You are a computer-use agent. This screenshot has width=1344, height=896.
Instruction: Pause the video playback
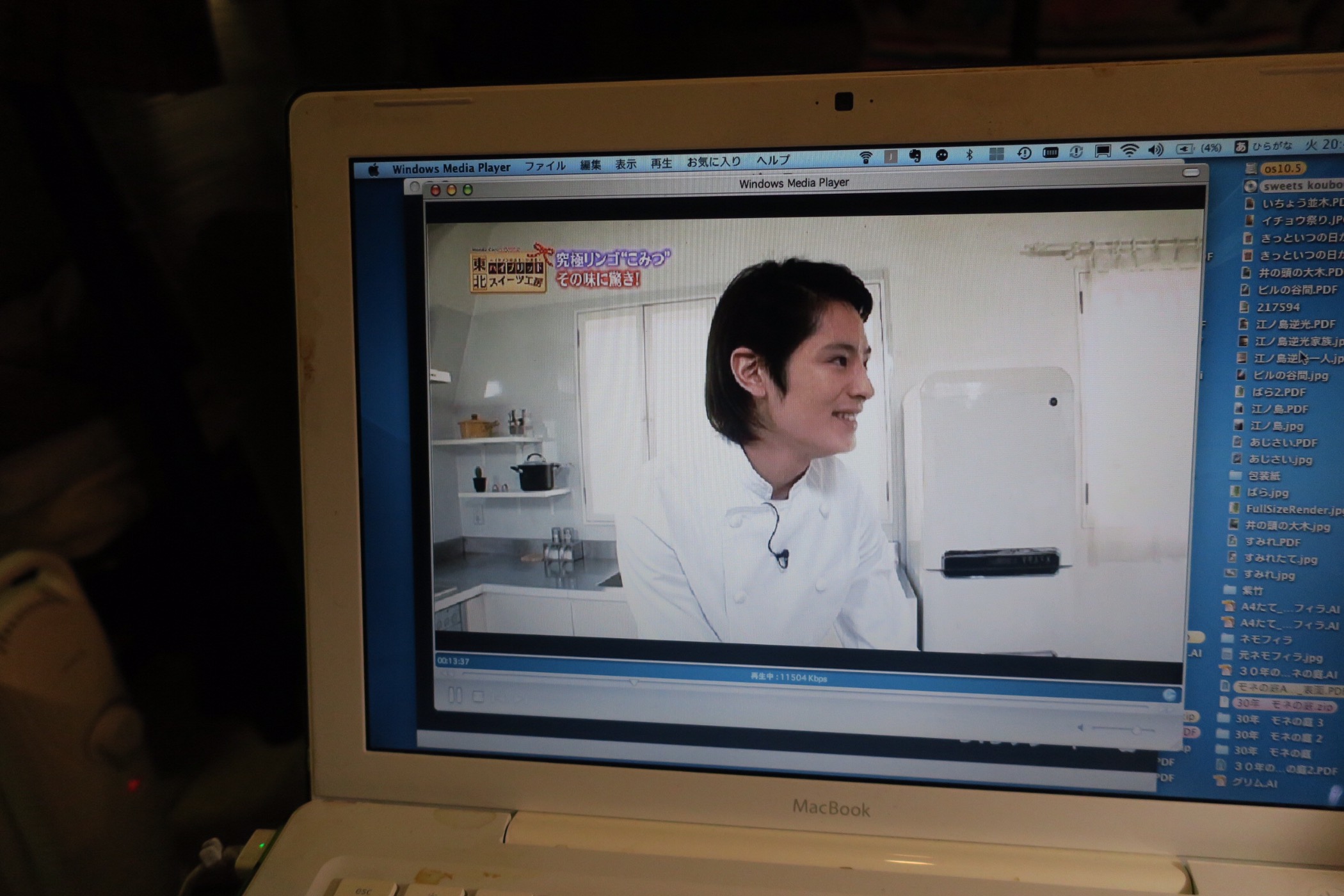[x=455, y=695]
